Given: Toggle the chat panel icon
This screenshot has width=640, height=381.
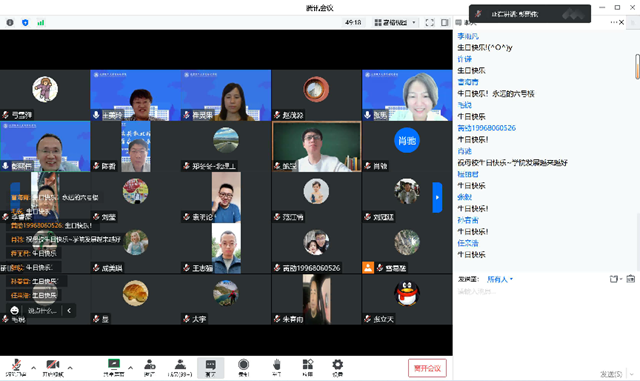Looking at the screenshot, I should click(x=211, y=368).
